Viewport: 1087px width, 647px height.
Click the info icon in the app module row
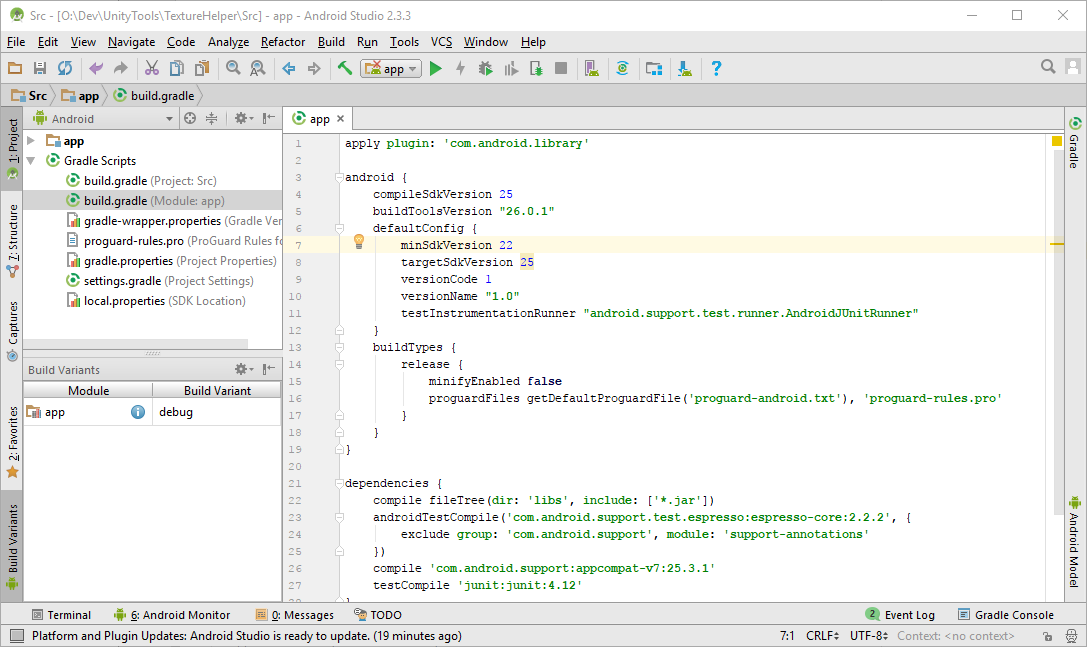pyautogui.click(x=138, y=412)
